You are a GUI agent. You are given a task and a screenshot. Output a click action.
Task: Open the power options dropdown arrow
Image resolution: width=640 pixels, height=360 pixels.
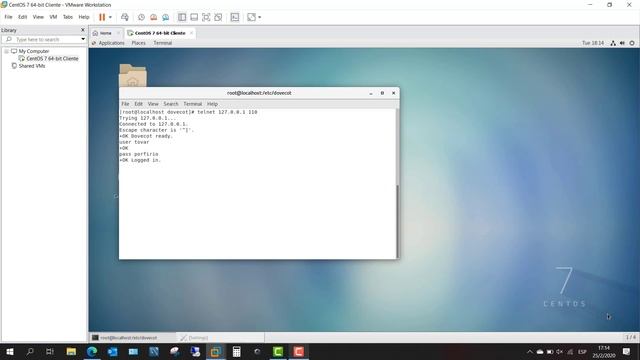[x=110, y=17]
